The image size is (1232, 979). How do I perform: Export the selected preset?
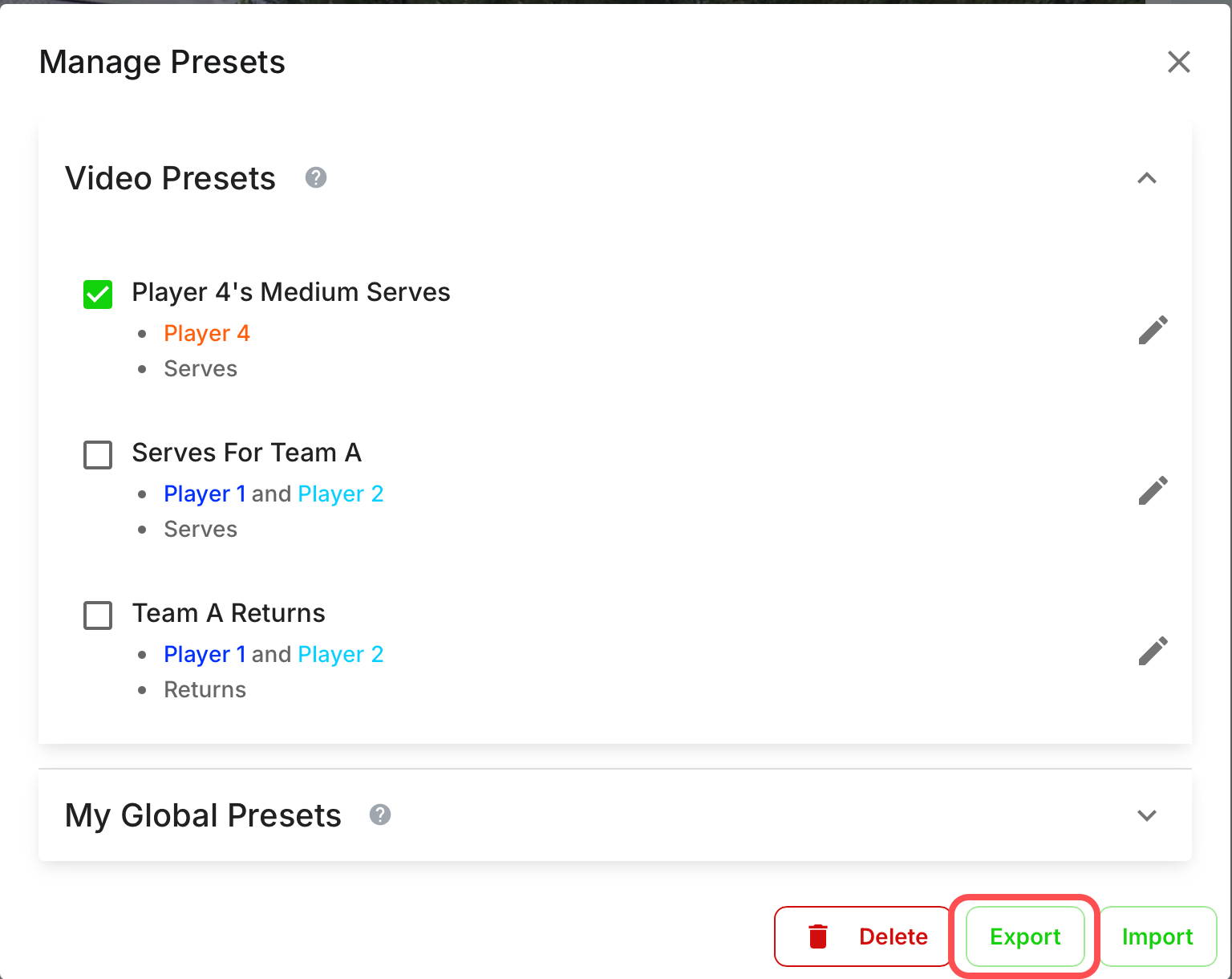click(x=1025, y=936)
